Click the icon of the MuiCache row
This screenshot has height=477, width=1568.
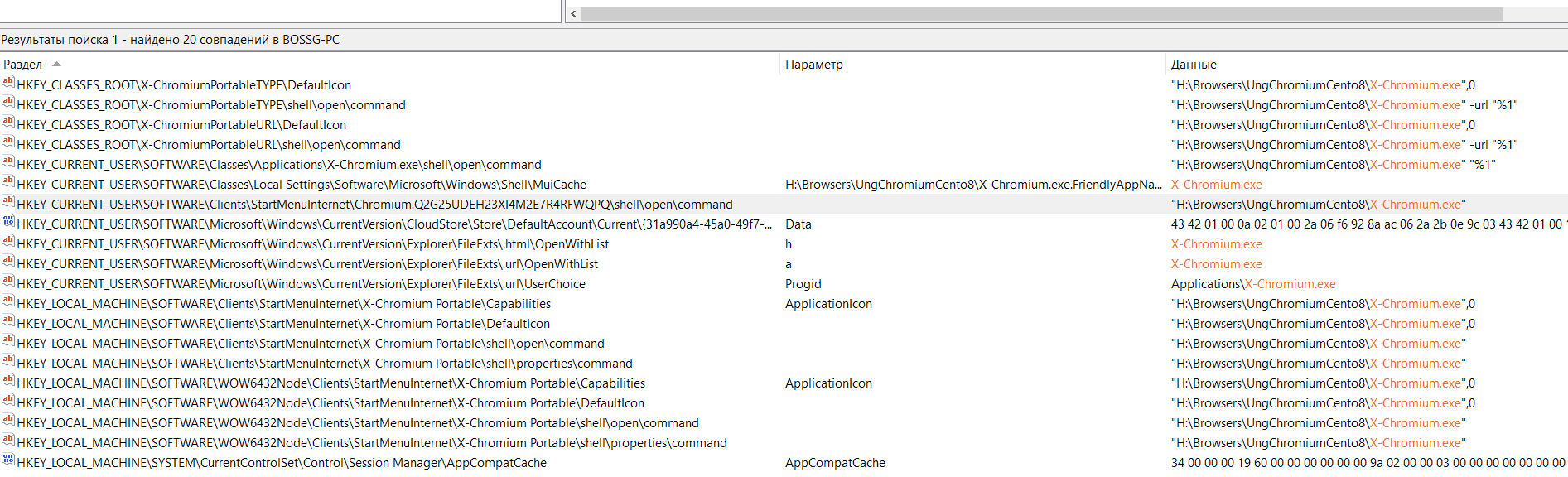(8, 181)
